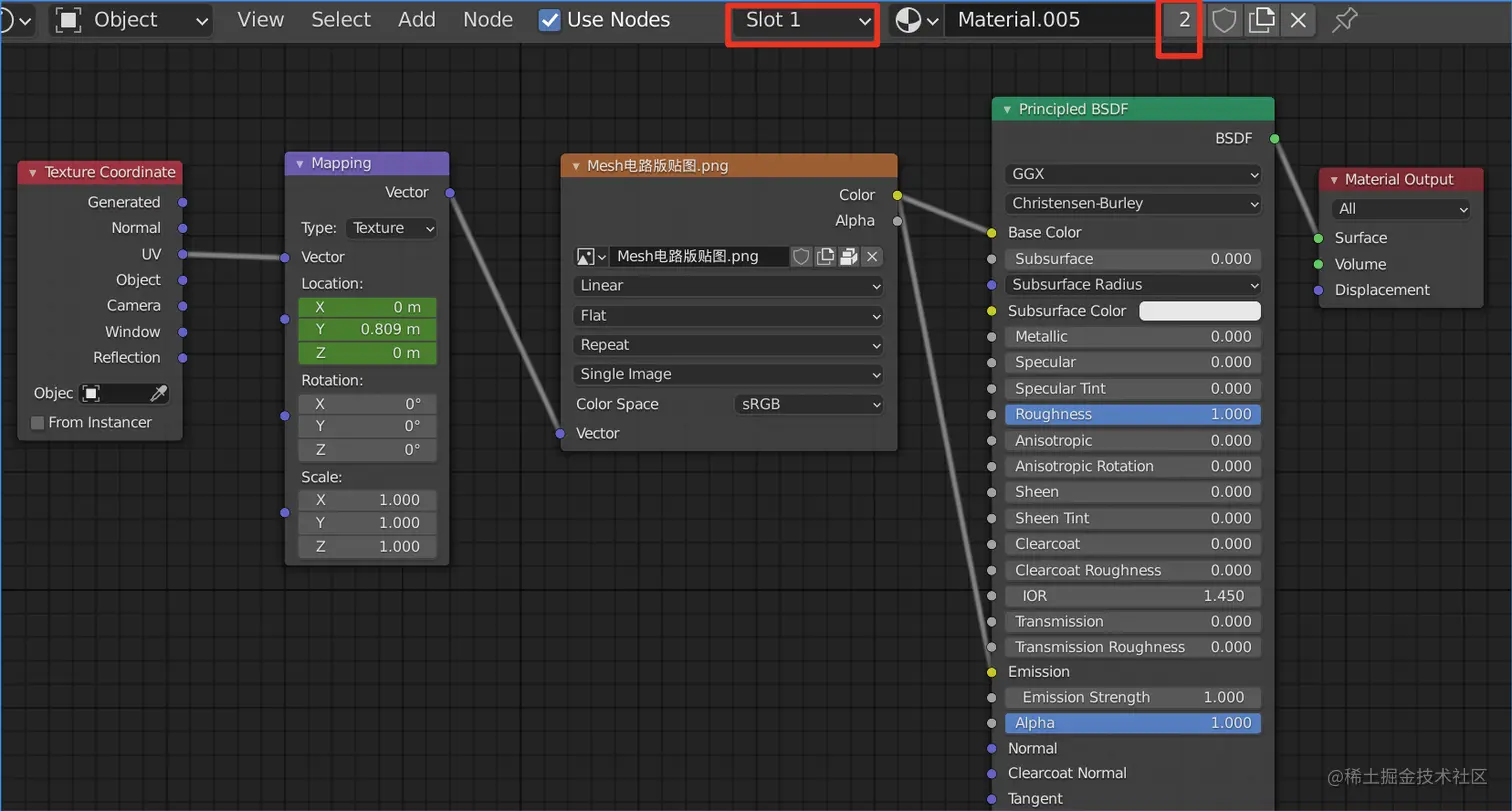Screen dimensions: 1512x811
Task: Click the Mapping node's Vector output socket
Action: tap(449, 193)
